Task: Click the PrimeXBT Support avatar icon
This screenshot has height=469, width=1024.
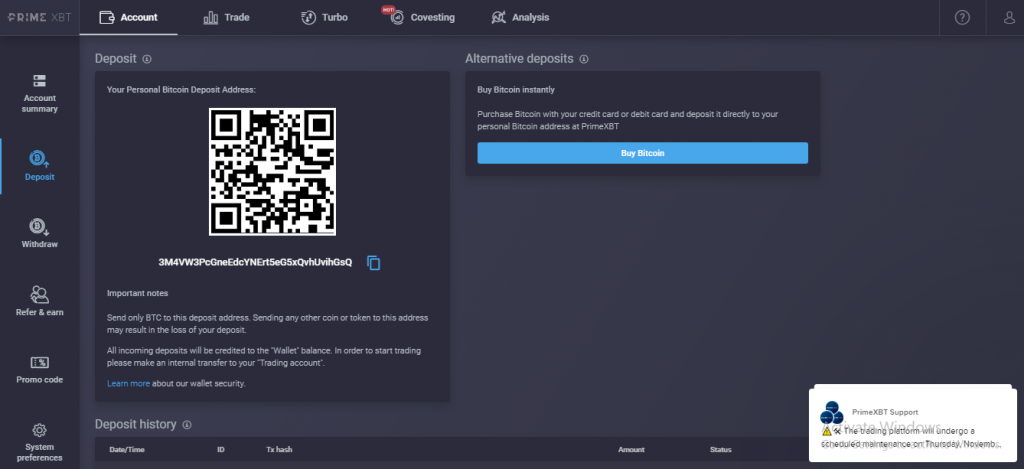Action: click(832, 413)
